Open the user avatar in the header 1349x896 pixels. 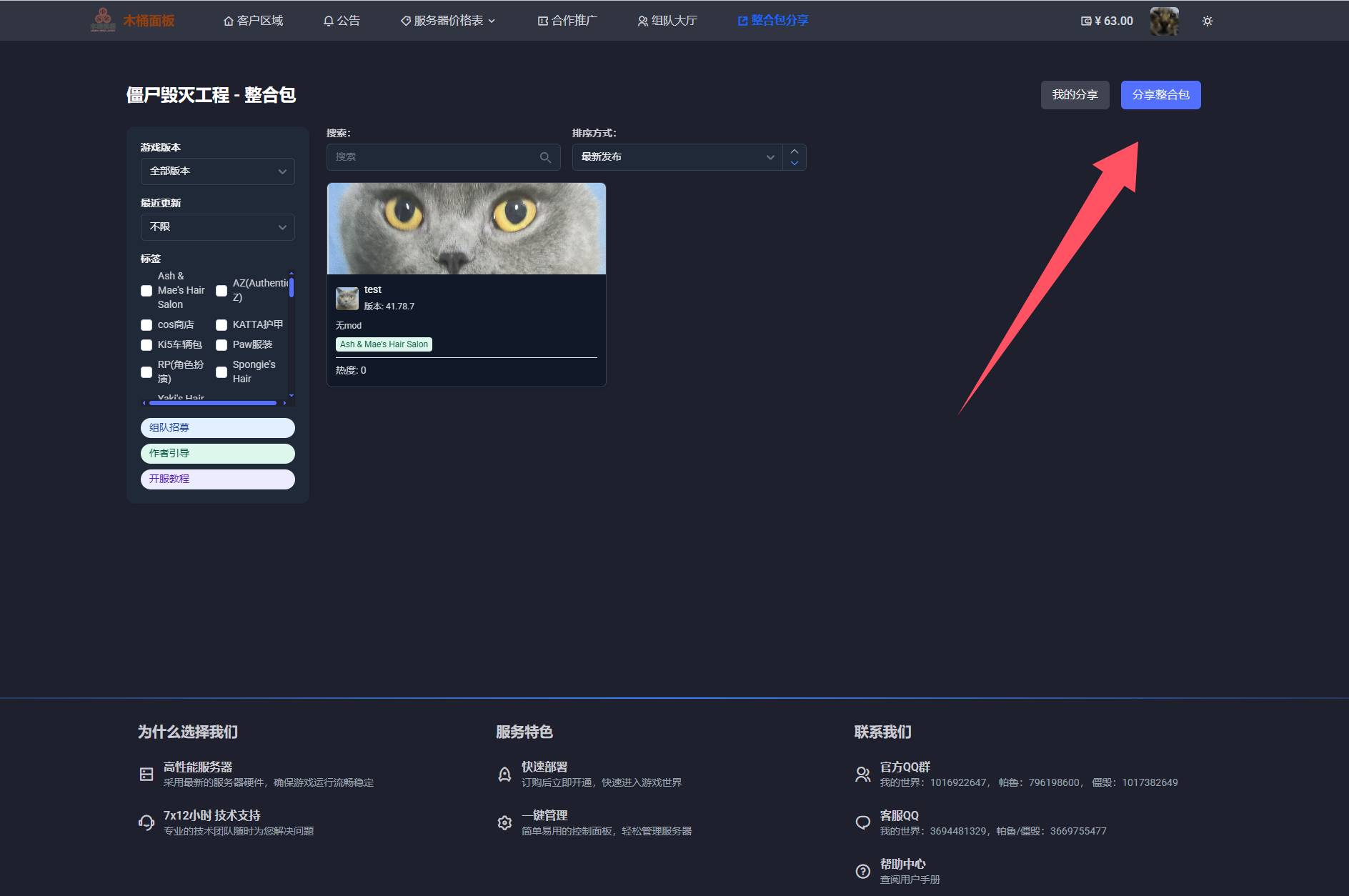[x=1164, y=21]
